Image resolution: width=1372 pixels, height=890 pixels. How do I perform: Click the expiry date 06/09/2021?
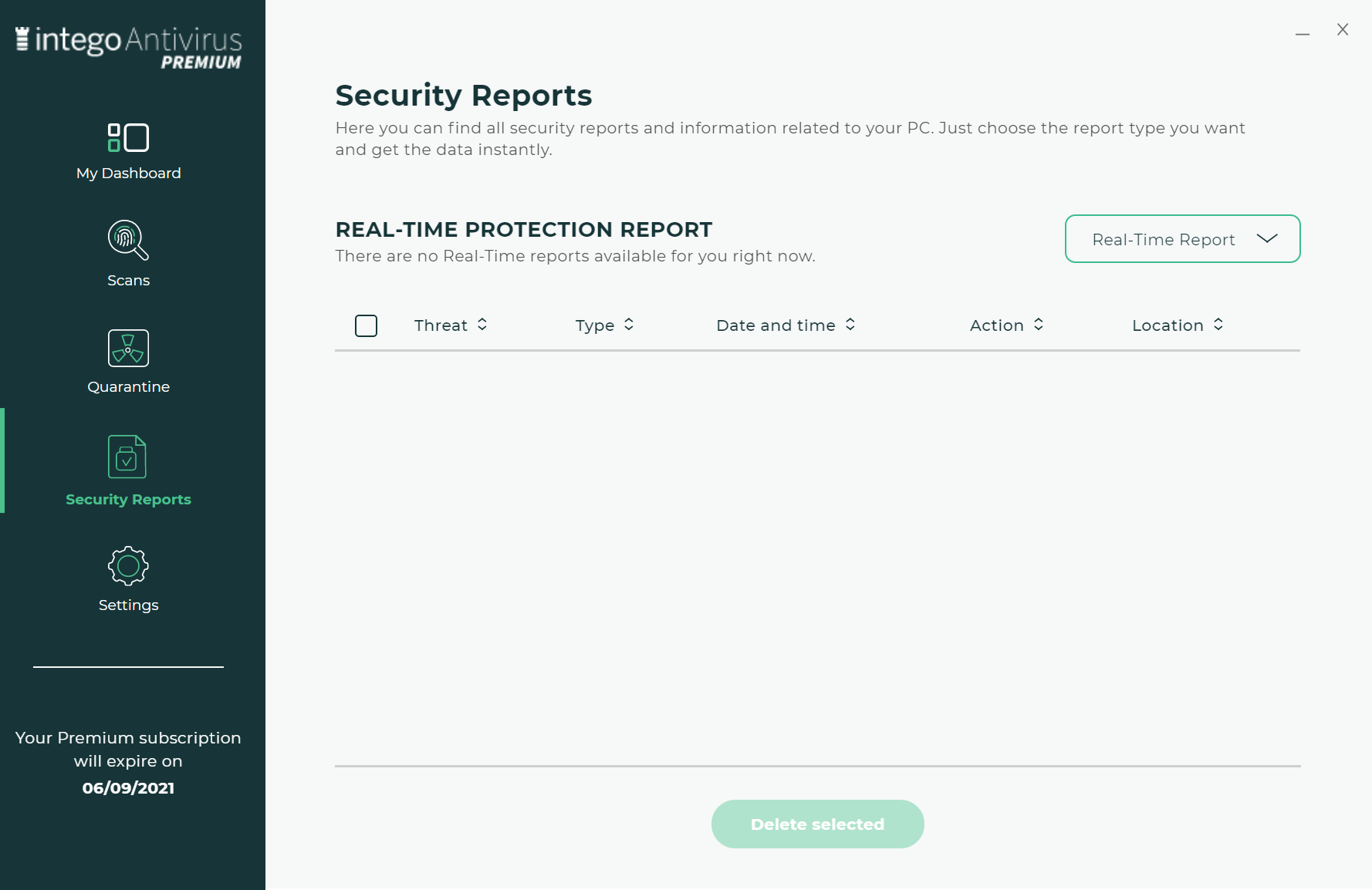pos(129,788)
